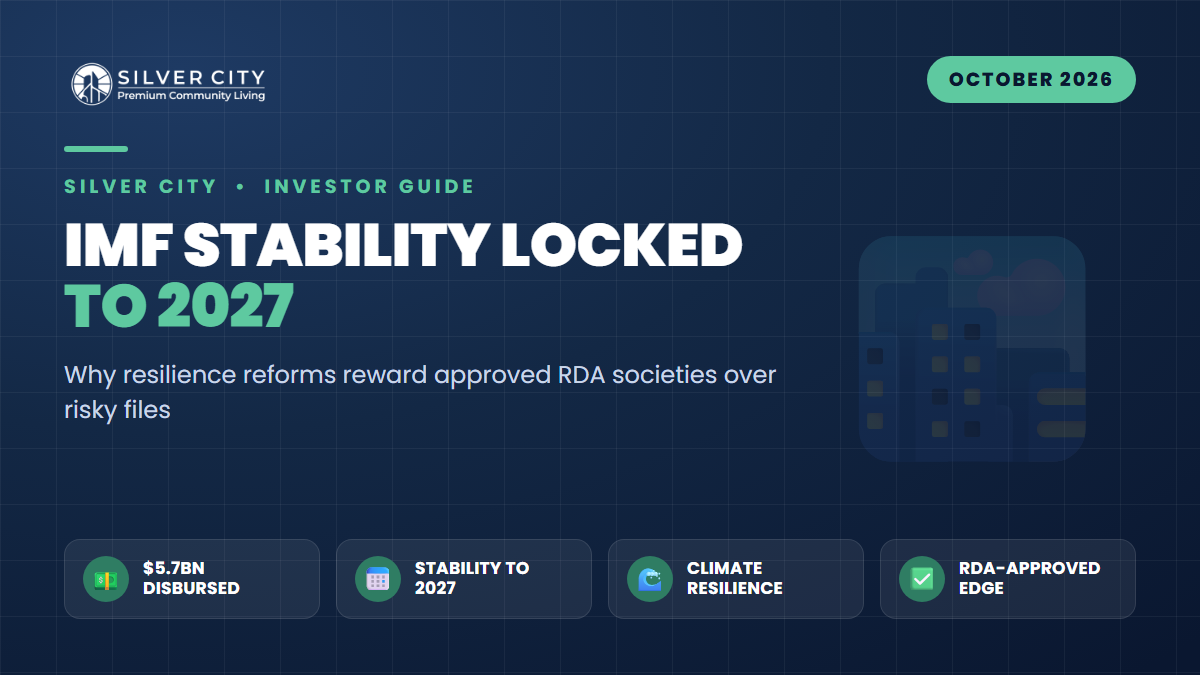
Task: Click the $5.7BN Disbursed card text
Action: pos(191,578)
